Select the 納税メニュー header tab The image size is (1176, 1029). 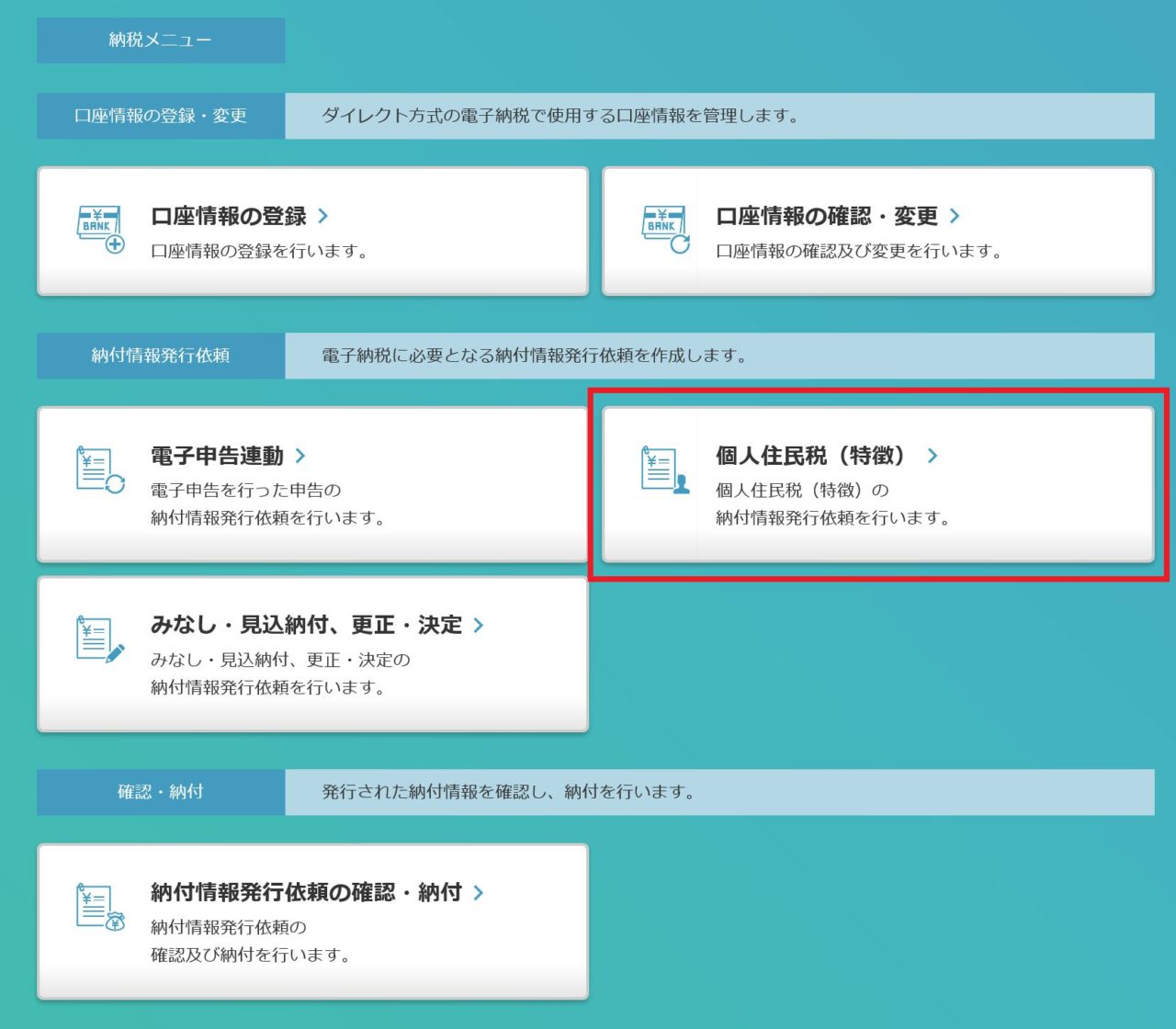click(161, 40)
